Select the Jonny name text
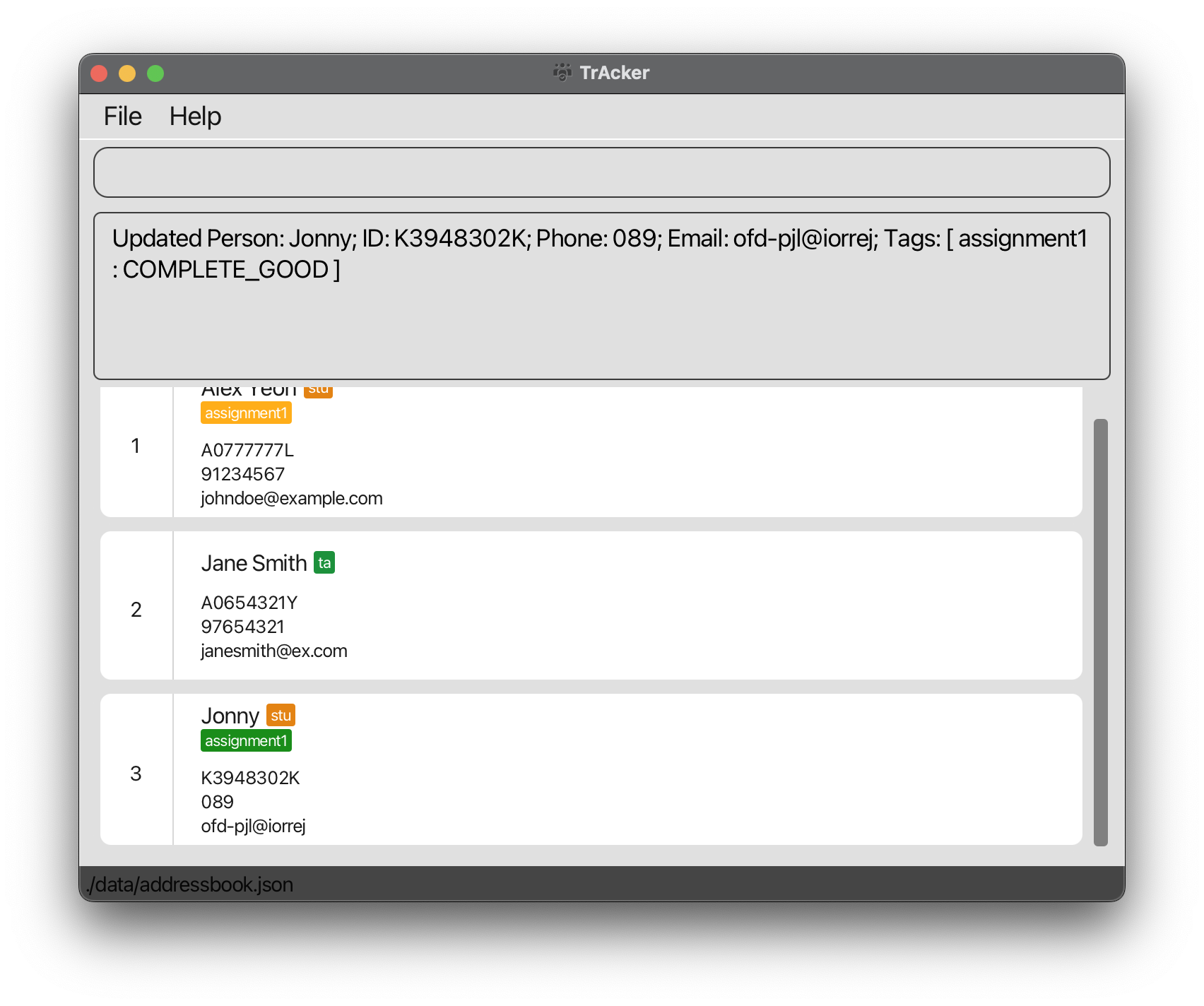Screen dimensions: 1204x1006 (x=230, y=716)
